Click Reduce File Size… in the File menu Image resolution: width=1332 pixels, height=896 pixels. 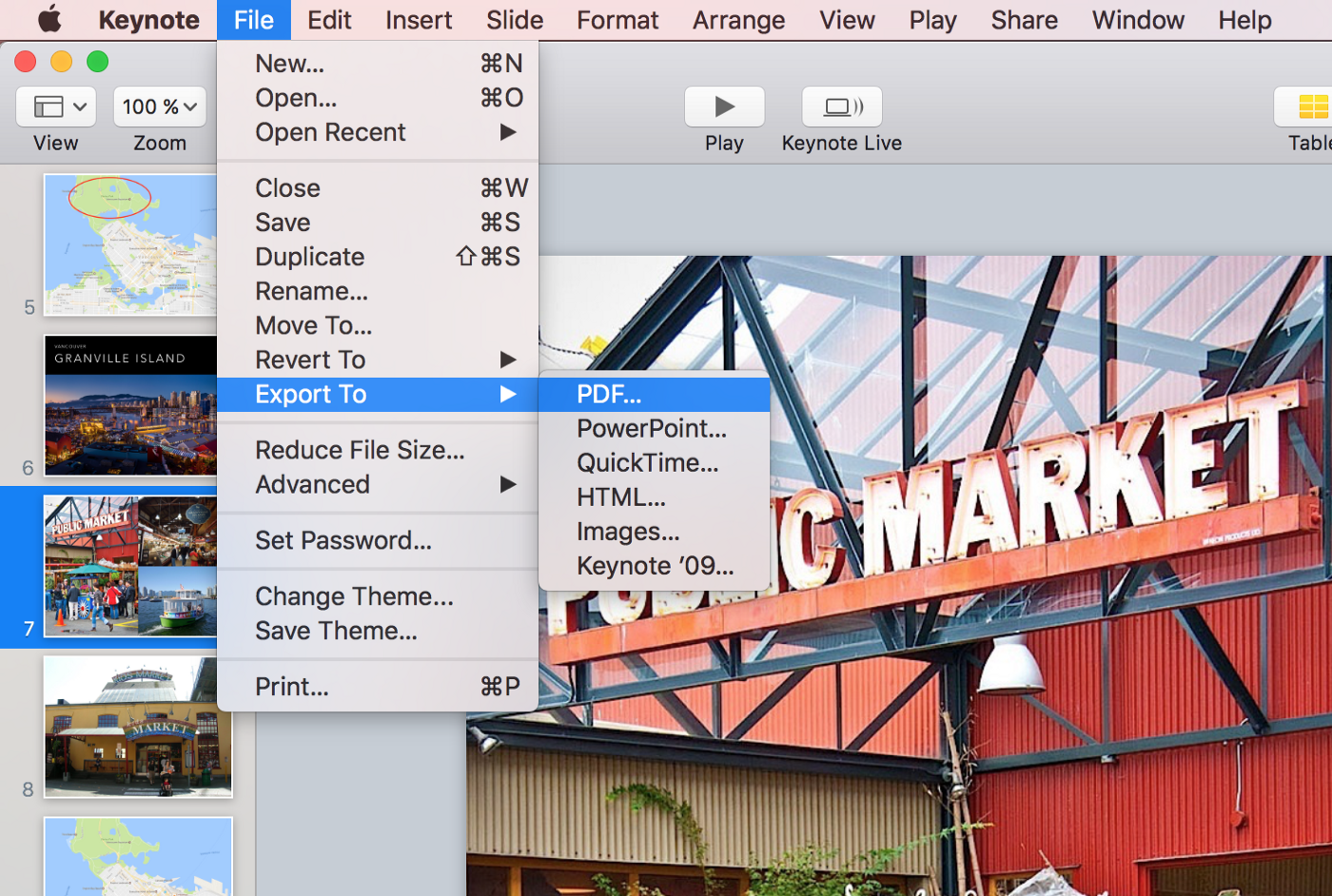pos(360,450)
